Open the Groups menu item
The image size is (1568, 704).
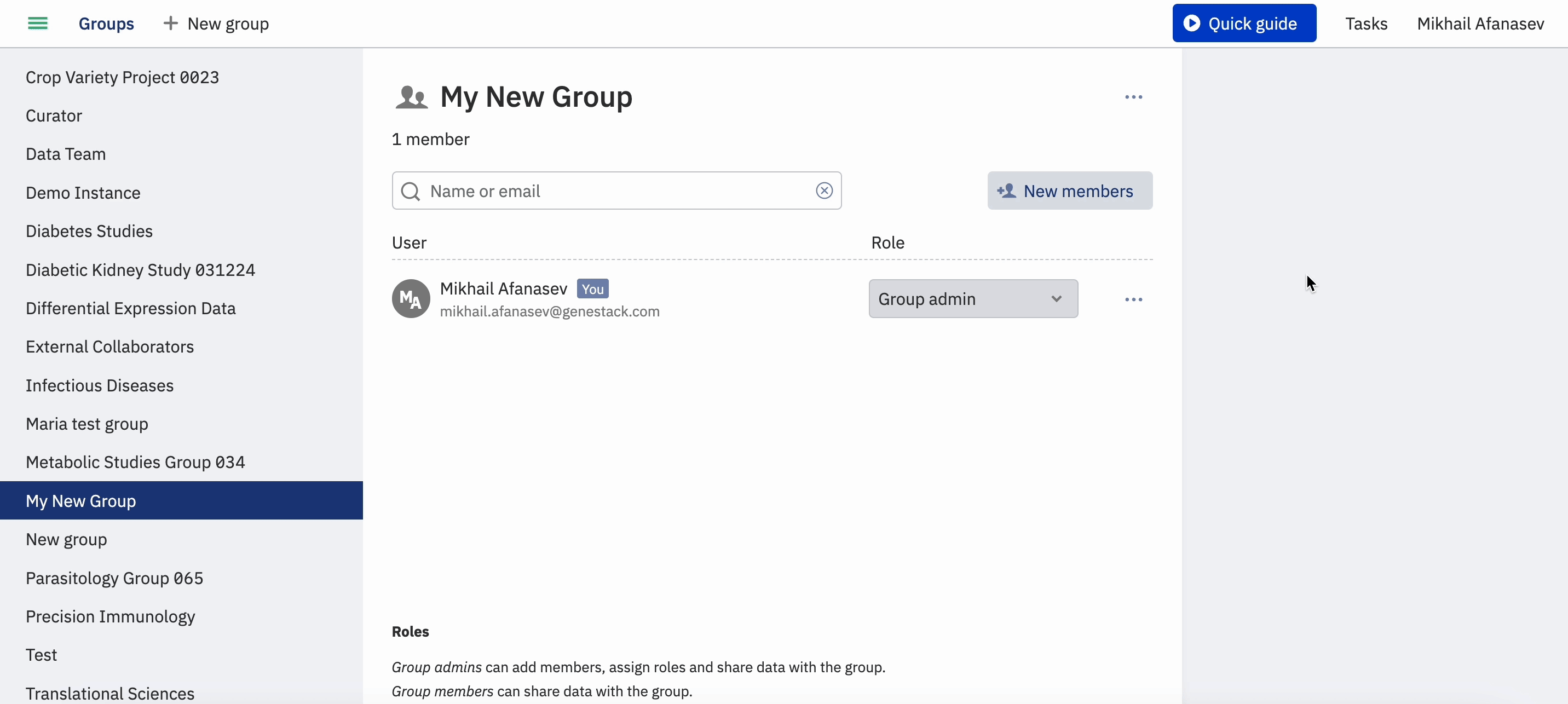click(106, 24)
